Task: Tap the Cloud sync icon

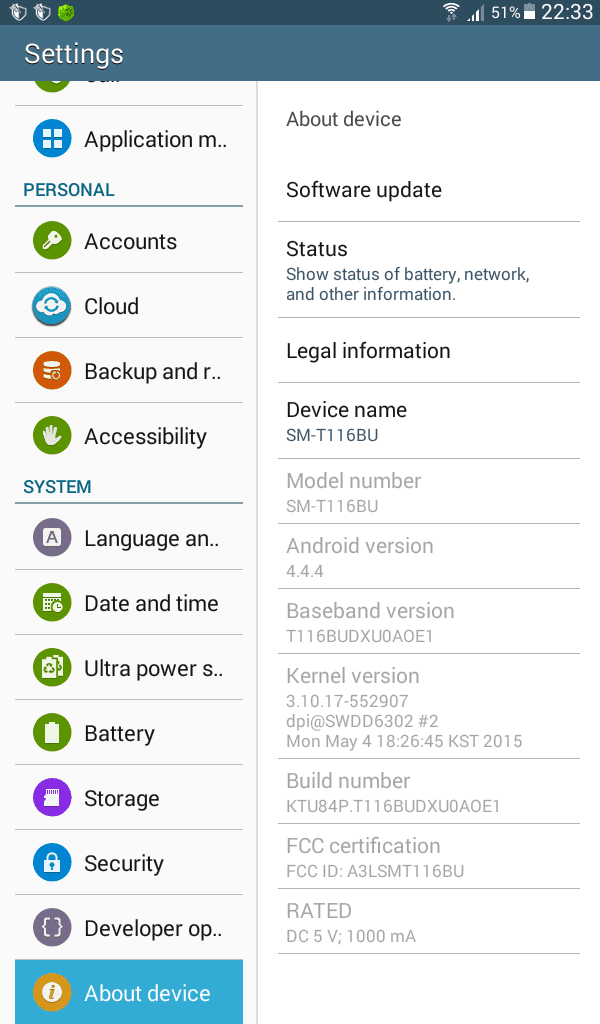Action: pyautogui.click(x=52, y=306)
